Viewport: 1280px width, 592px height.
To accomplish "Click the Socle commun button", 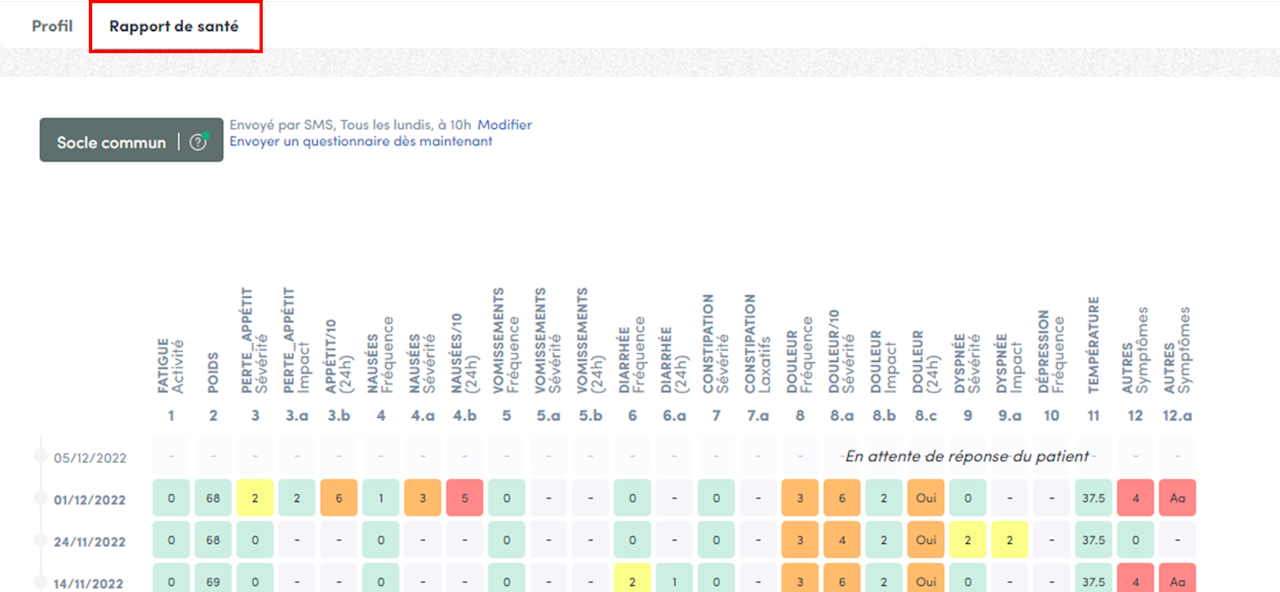I will click(x=131, y=140).
